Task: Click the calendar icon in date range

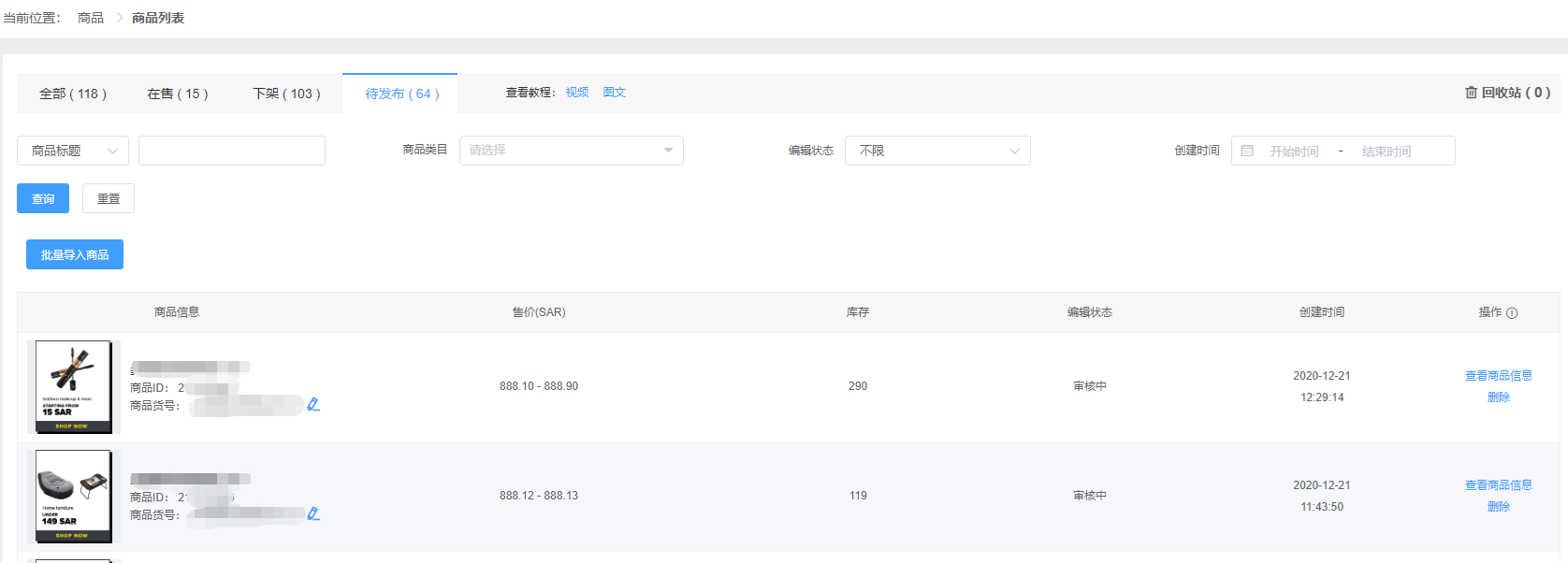Action: [x=1247, y=151]
